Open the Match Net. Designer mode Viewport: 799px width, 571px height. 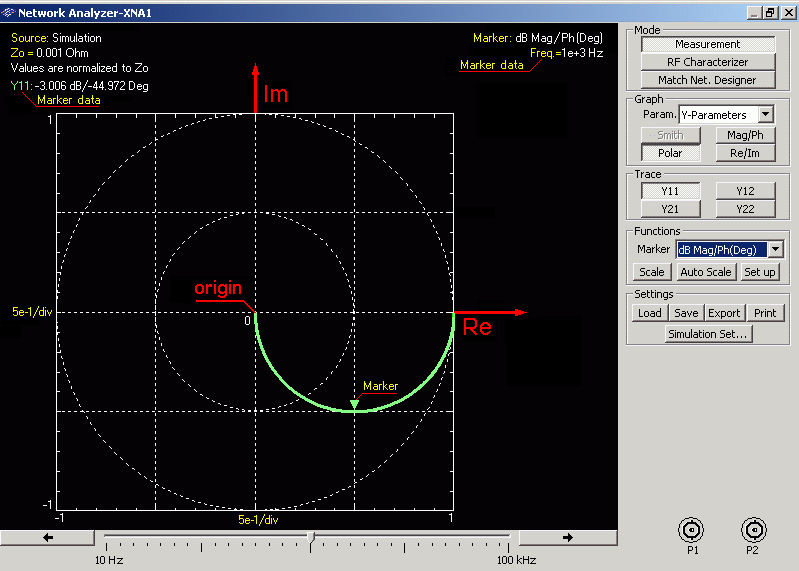pos(708,80)
